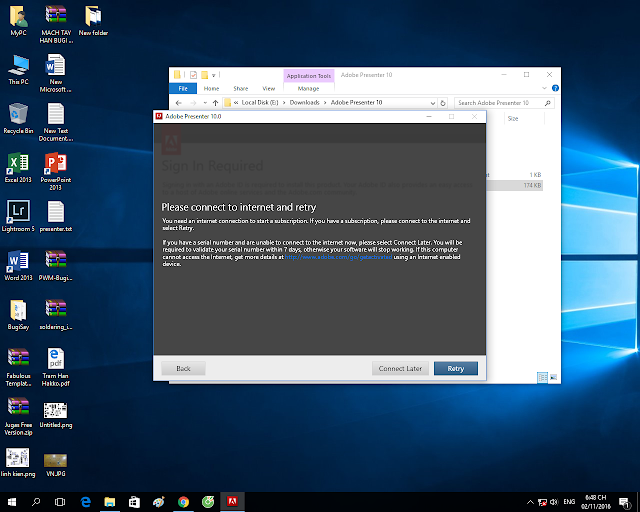
Task: Select the Tram Han Hakko.pdf file
Action: pos(56,367)
